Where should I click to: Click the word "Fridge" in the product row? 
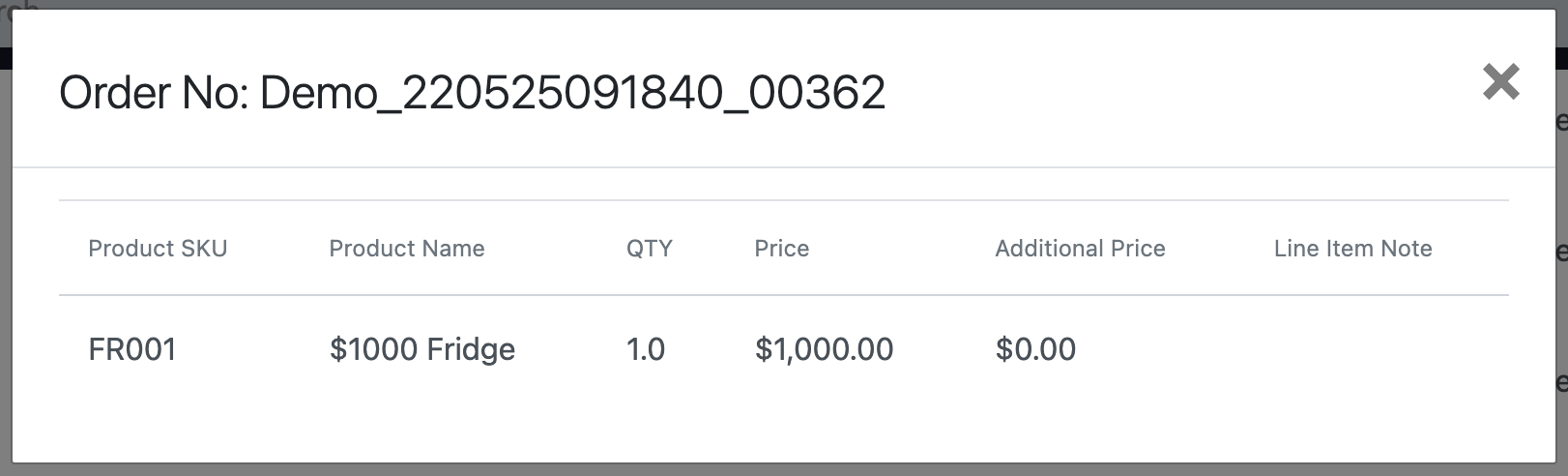coord(471,349)
